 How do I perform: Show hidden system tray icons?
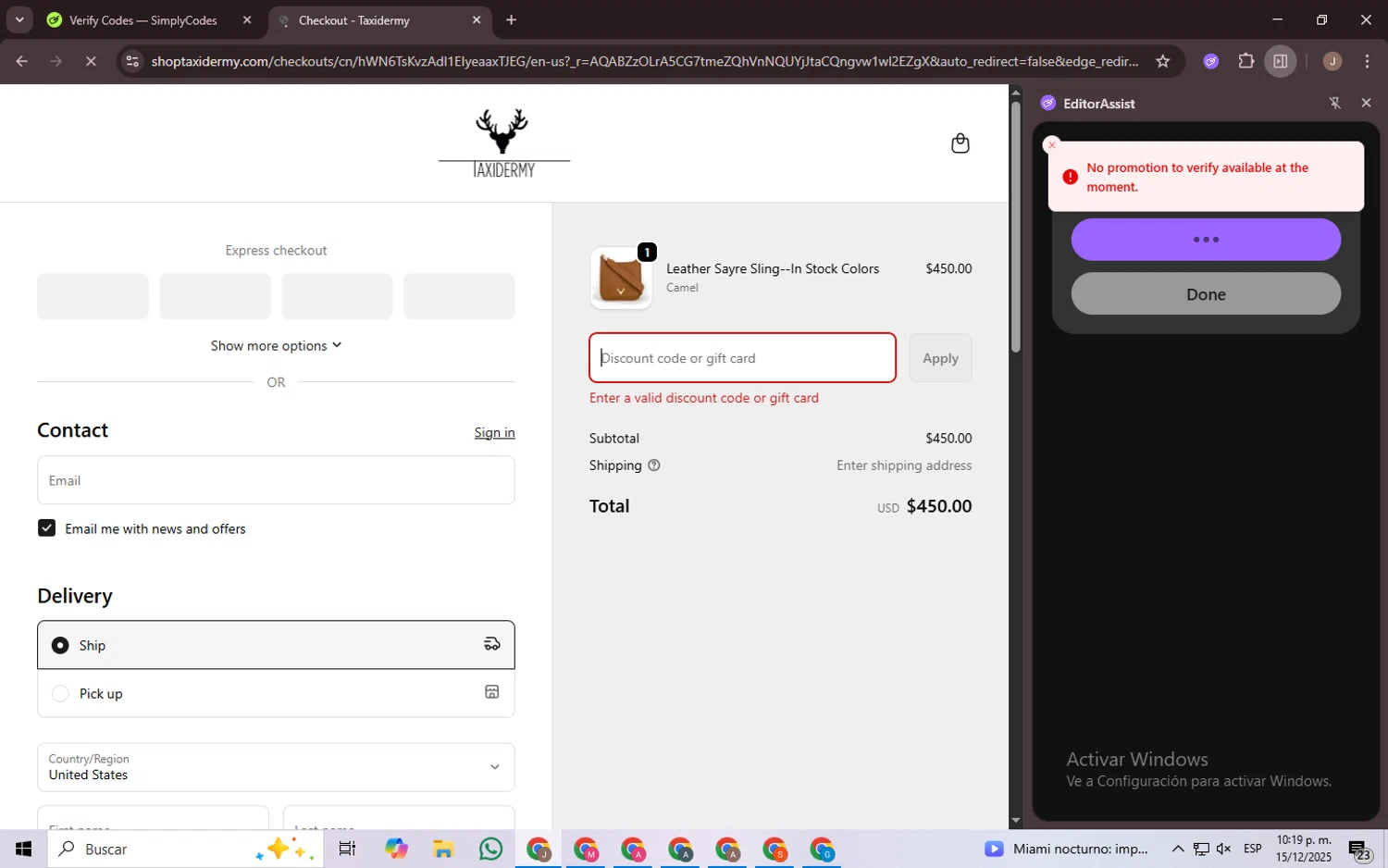coord(1177,849)
